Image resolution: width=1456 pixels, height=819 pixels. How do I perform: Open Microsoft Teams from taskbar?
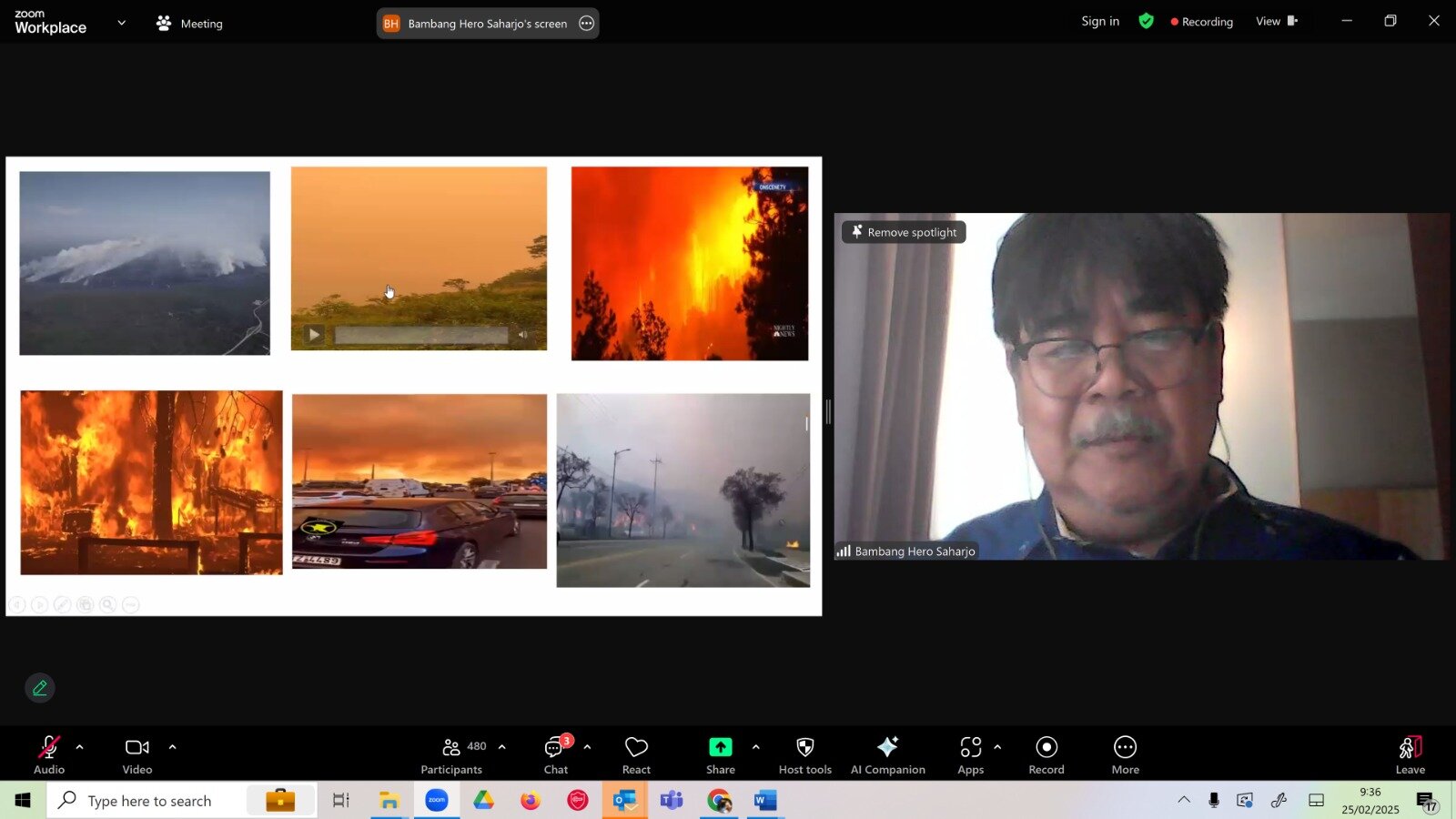tap(672, 801)
